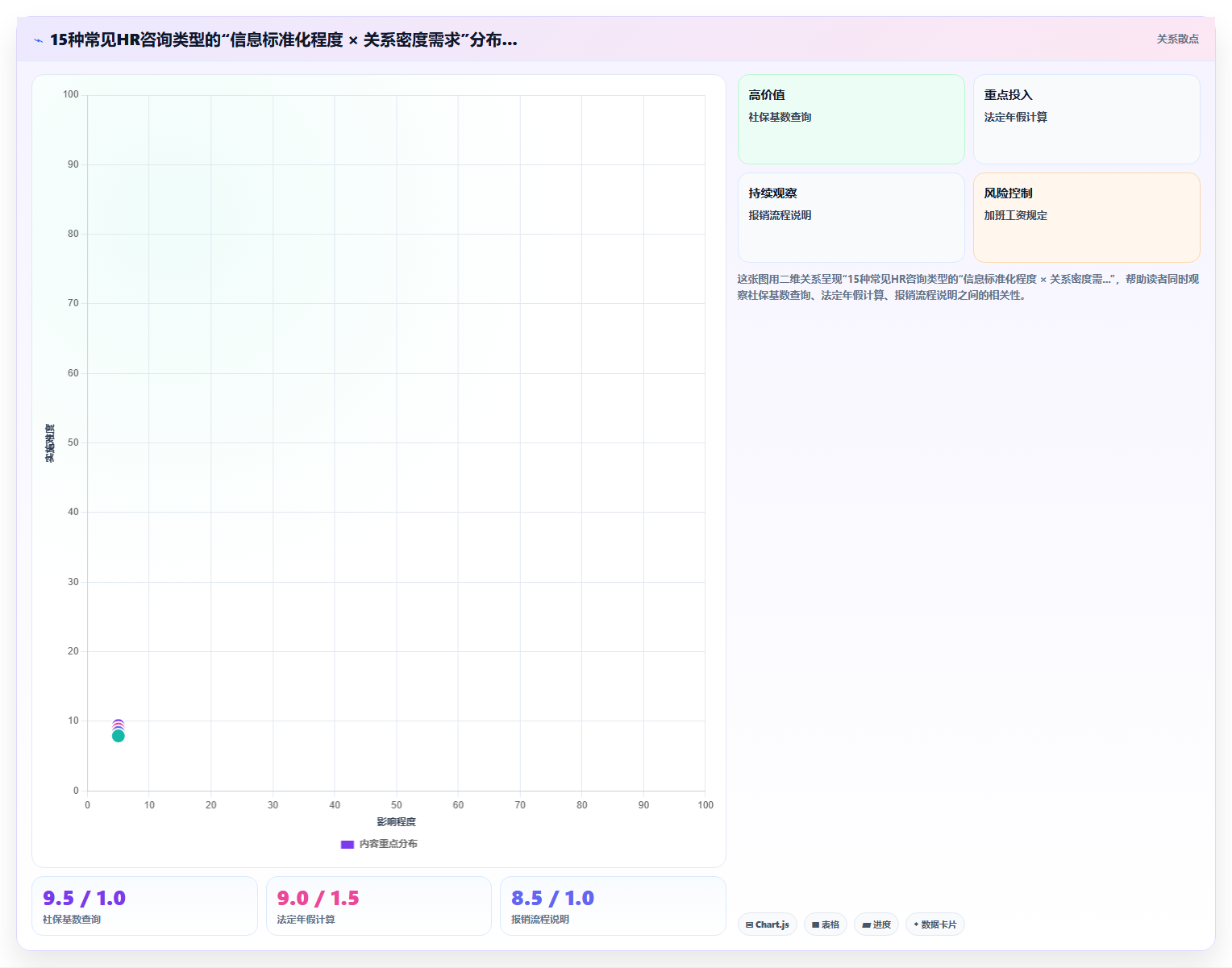Click the y-axis tick label 100

point(71,94)
